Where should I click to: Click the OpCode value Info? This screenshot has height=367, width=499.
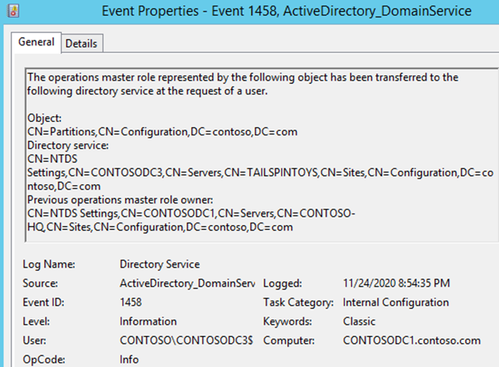(x=129, y=359)
